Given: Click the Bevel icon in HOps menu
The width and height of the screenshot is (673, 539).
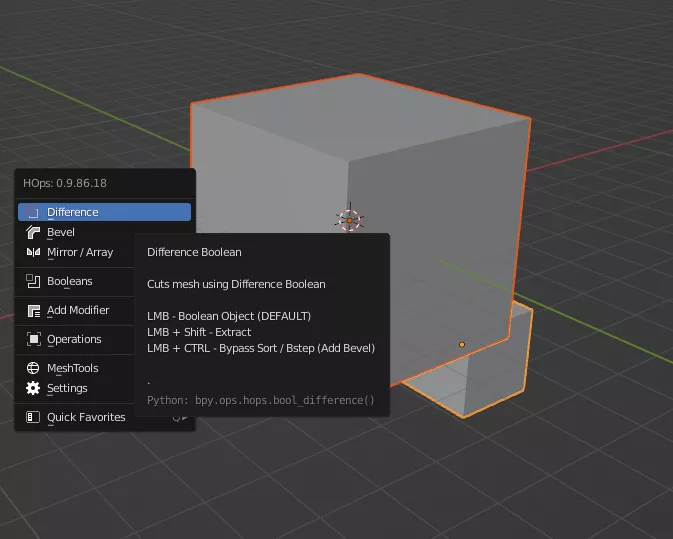Looking at the screenshot, I should pyautogui.click(x=33, y=232).
